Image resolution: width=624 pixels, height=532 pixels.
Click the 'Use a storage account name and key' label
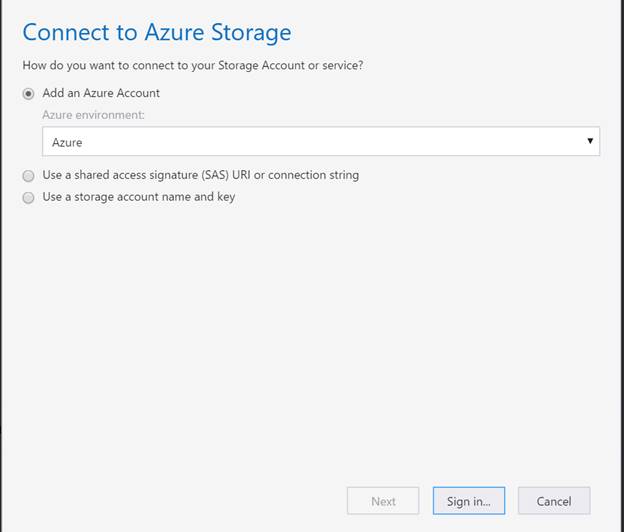pos(139,197)
